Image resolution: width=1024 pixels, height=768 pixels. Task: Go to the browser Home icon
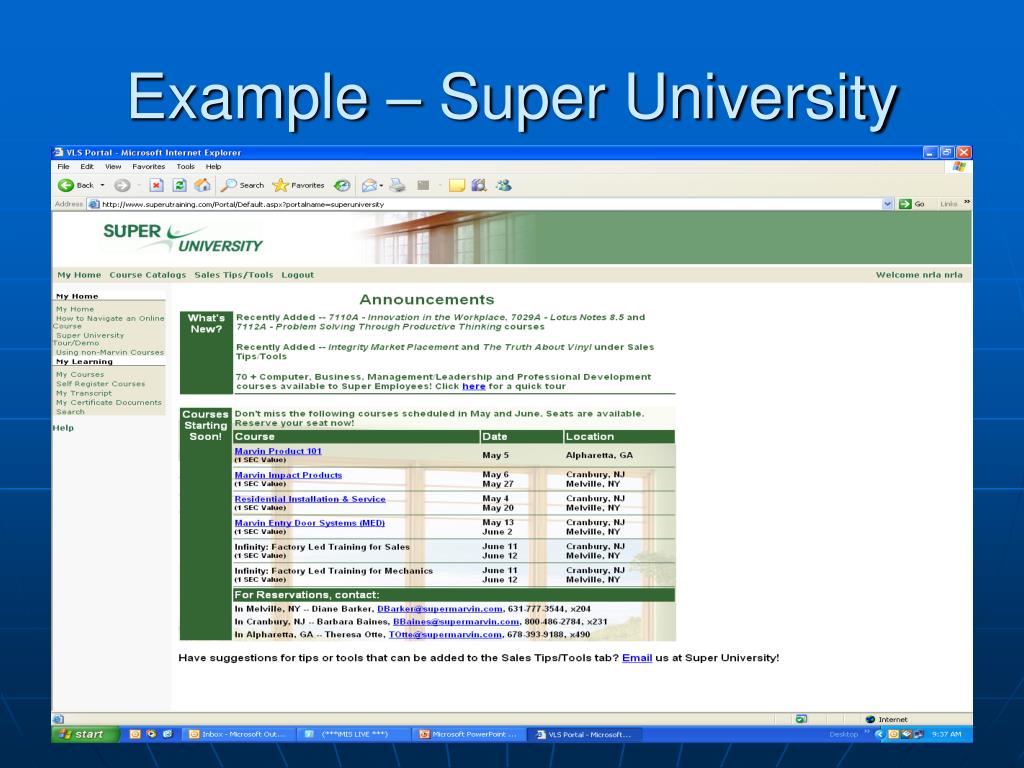click(202, 185)
